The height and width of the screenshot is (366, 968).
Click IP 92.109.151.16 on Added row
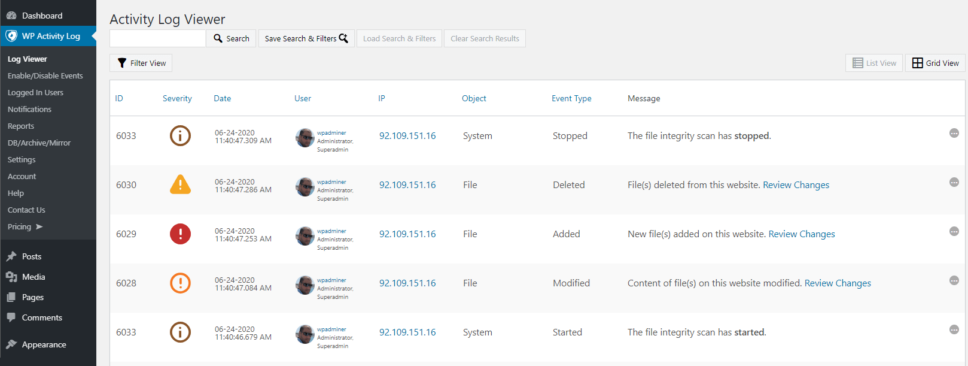pos(407,234)
